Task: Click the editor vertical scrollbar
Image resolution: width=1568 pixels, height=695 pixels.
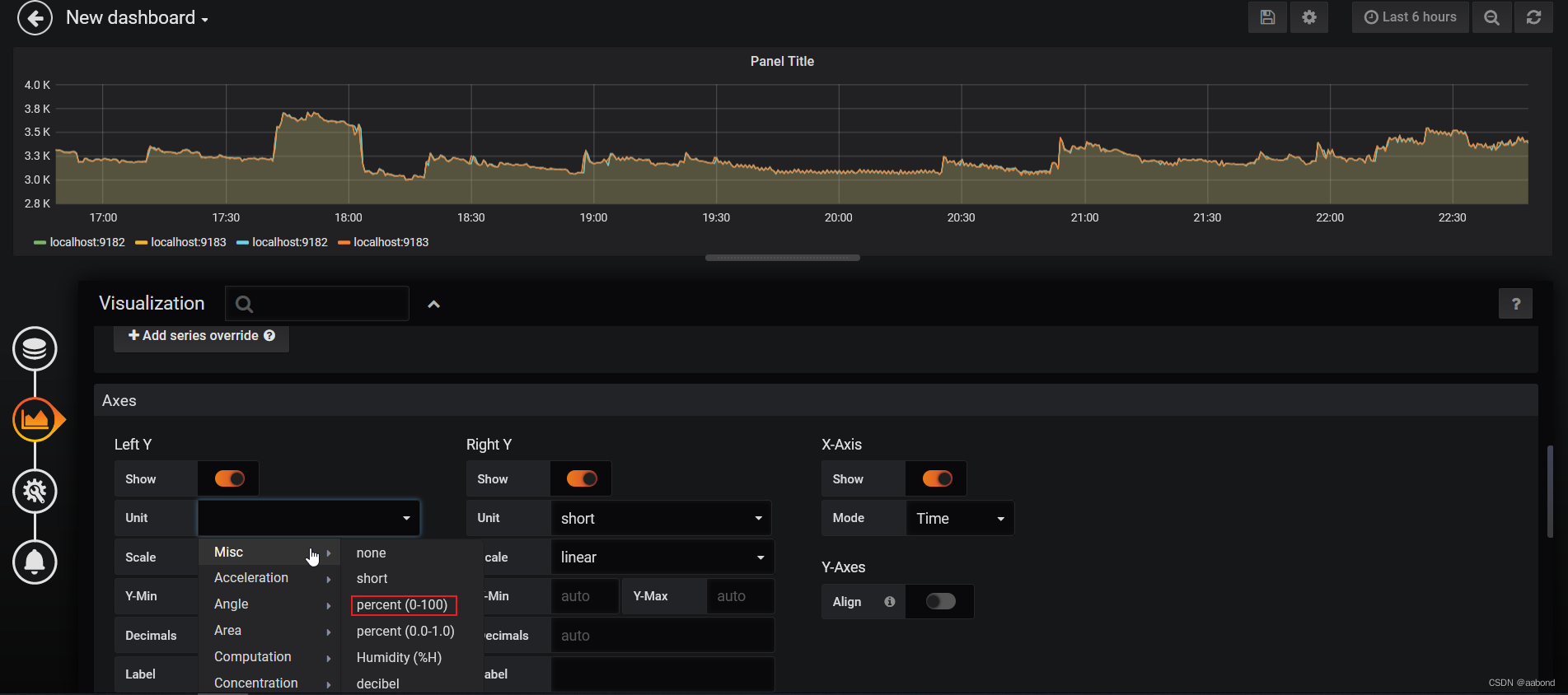Action: 1550,492
